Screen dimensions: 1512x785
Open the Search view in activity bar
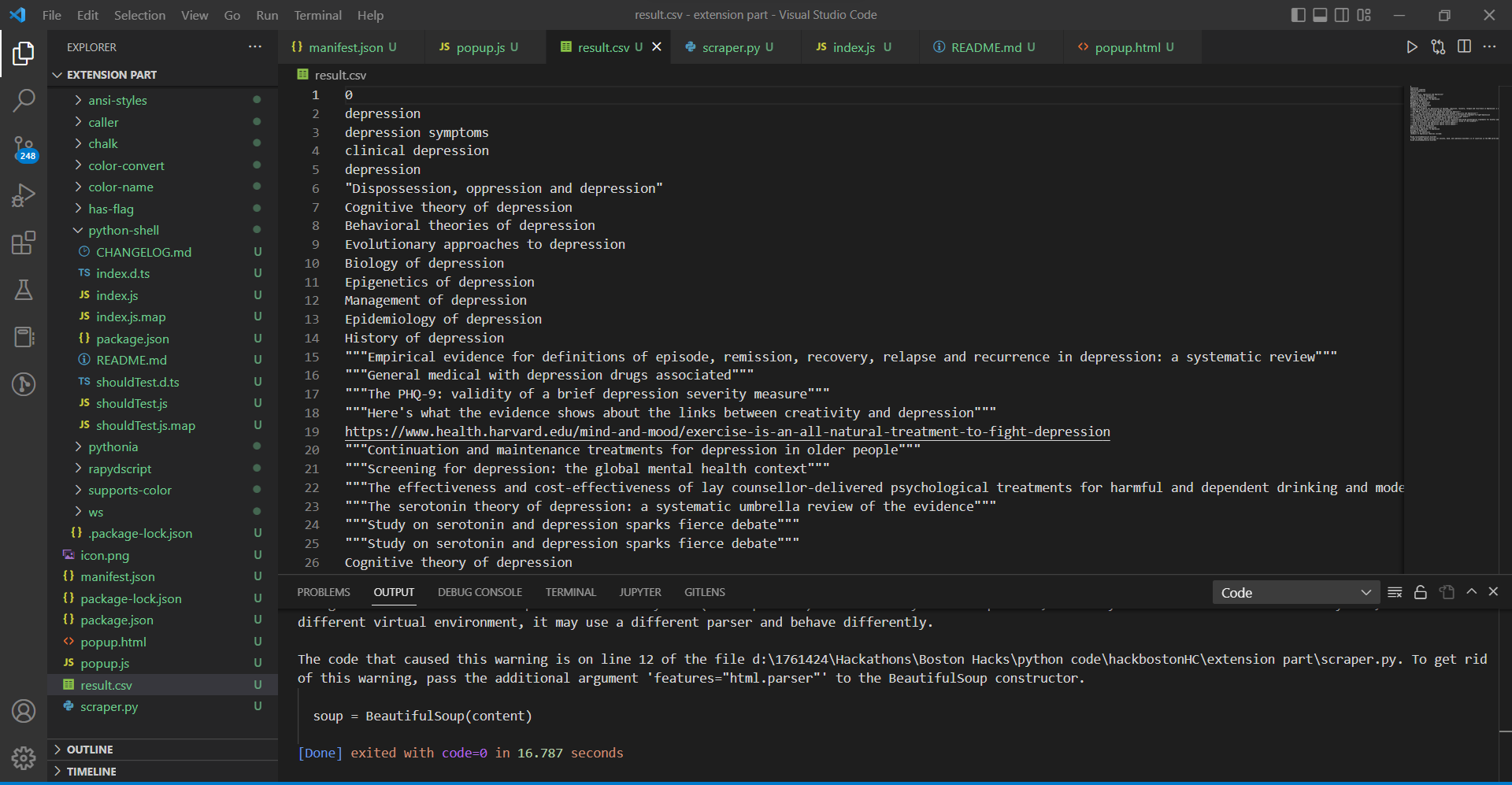24,100
